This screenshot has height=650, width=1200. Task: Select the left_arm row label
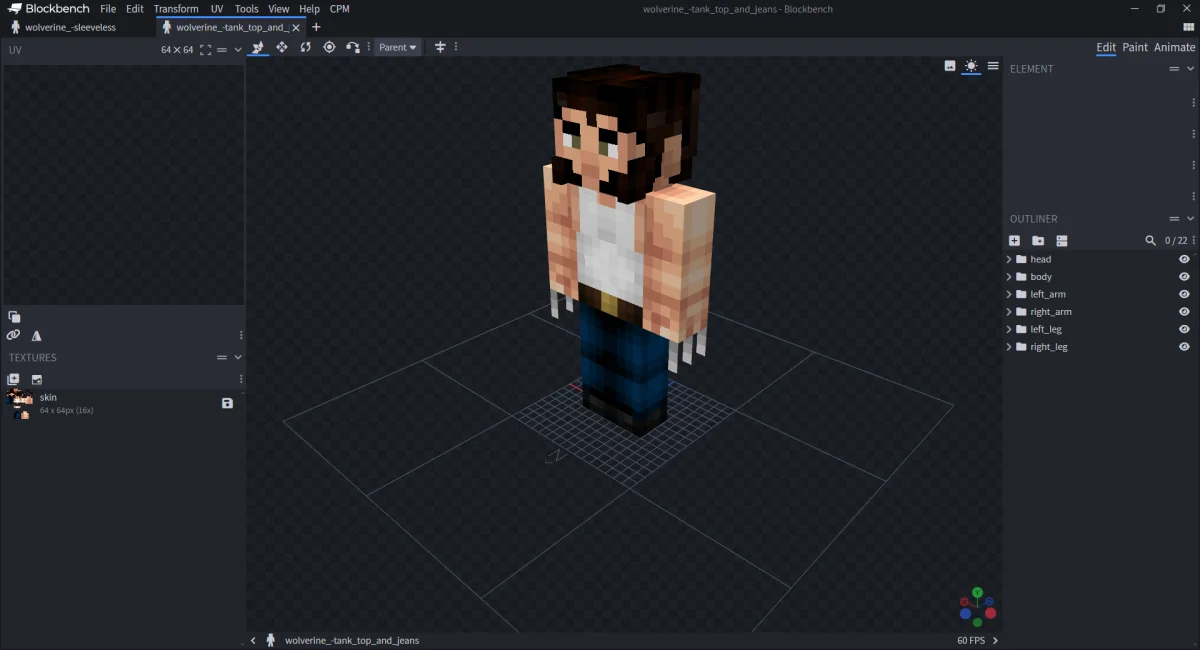(x=1047, y=294)
